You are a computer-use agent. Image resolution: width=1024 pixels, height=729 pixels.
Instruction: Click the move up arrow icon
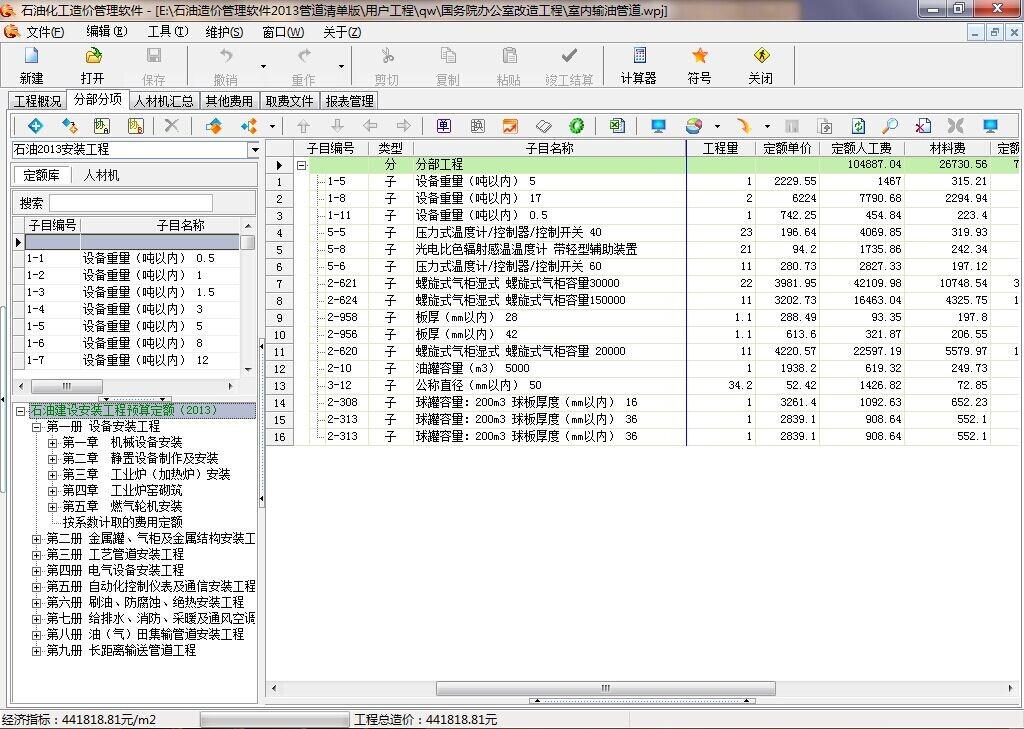(x=304, y=125)
